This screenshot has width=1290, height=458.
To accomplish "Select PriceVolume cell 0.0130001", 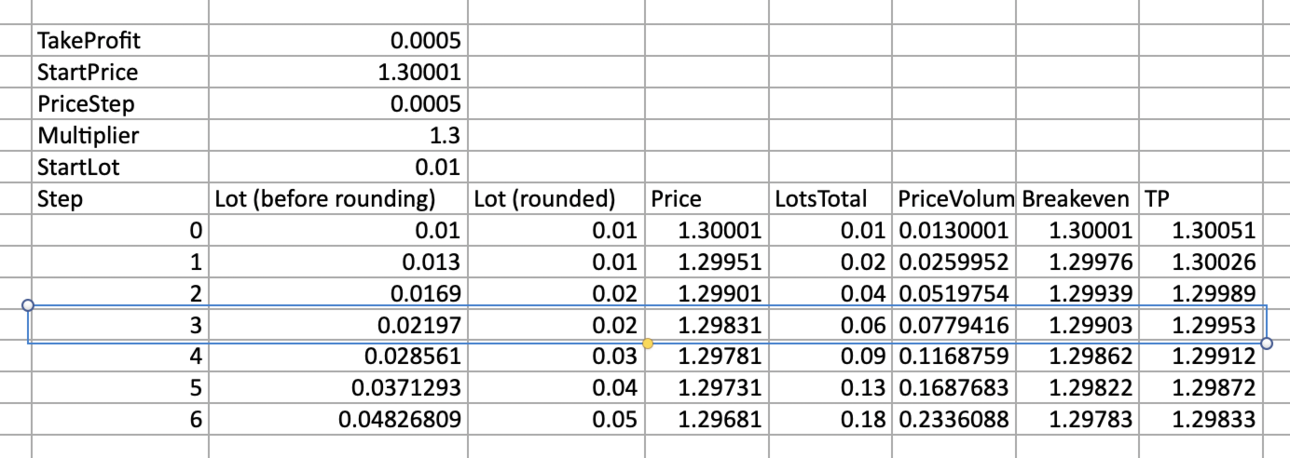I will 956,232.
